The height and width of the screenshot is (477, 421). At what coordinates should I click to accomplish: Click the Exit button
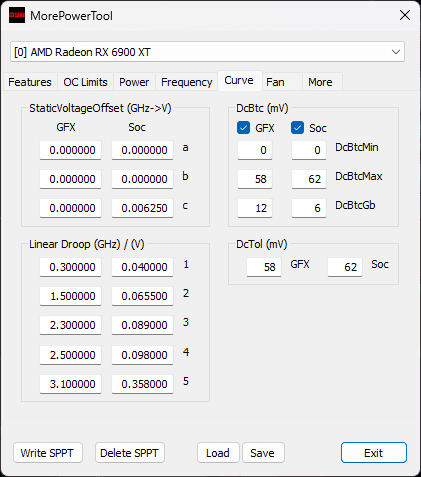click(x=374, y=453)
